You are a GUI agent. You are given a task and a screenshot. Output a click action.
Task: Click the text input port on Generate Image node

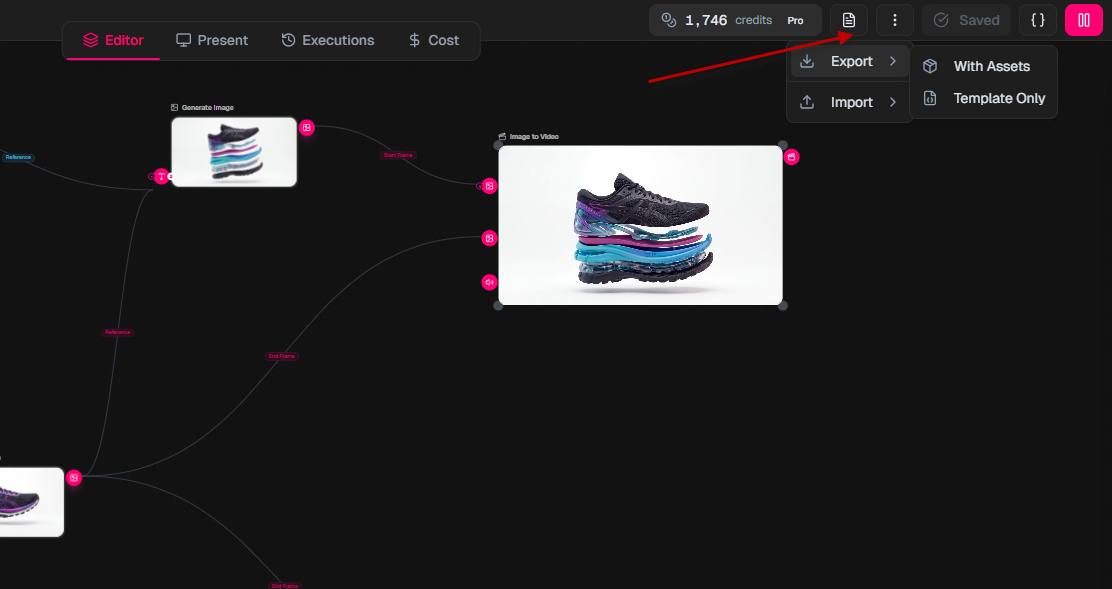[161, 176]
